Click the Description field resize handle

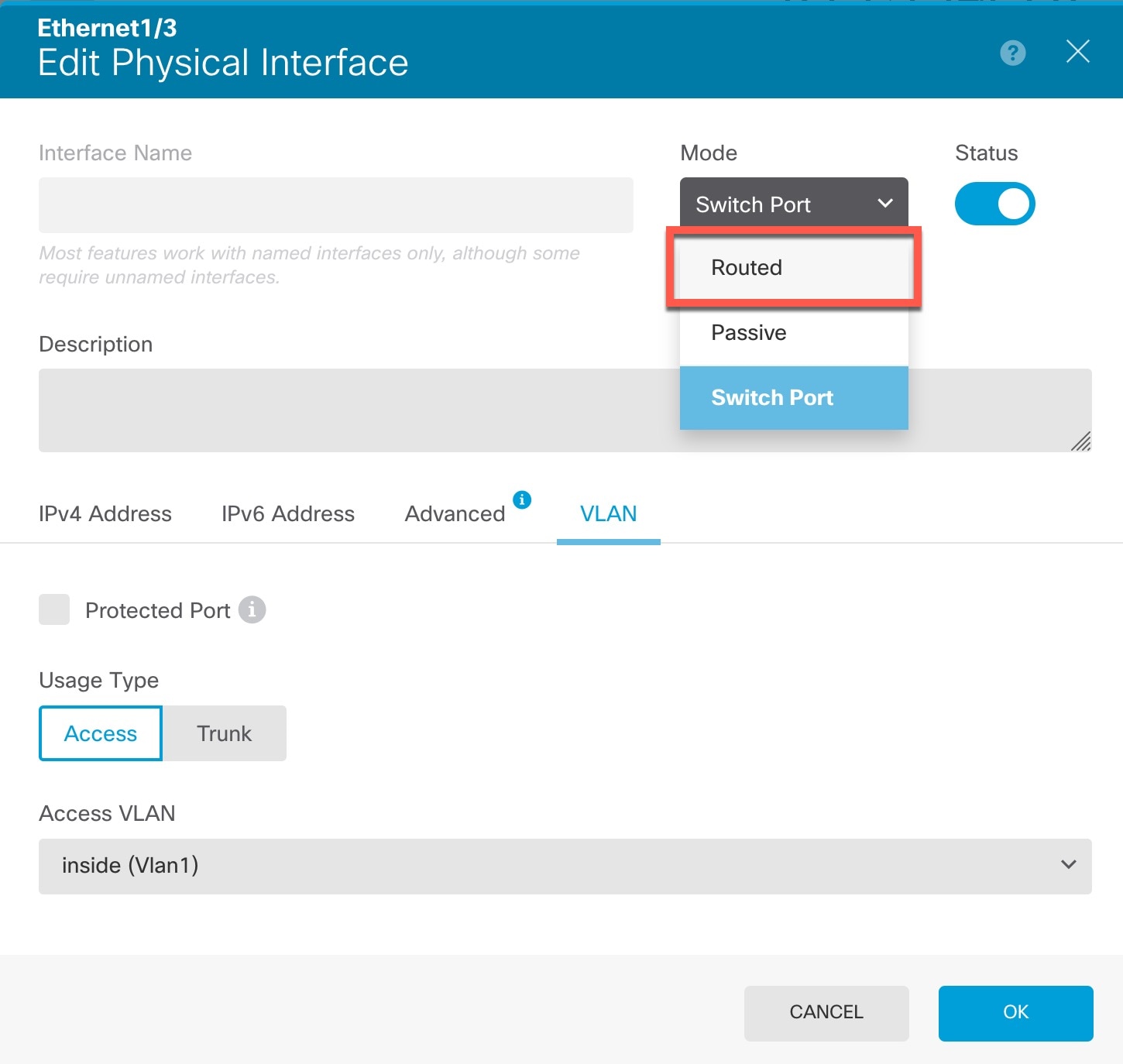(1081, 441)
